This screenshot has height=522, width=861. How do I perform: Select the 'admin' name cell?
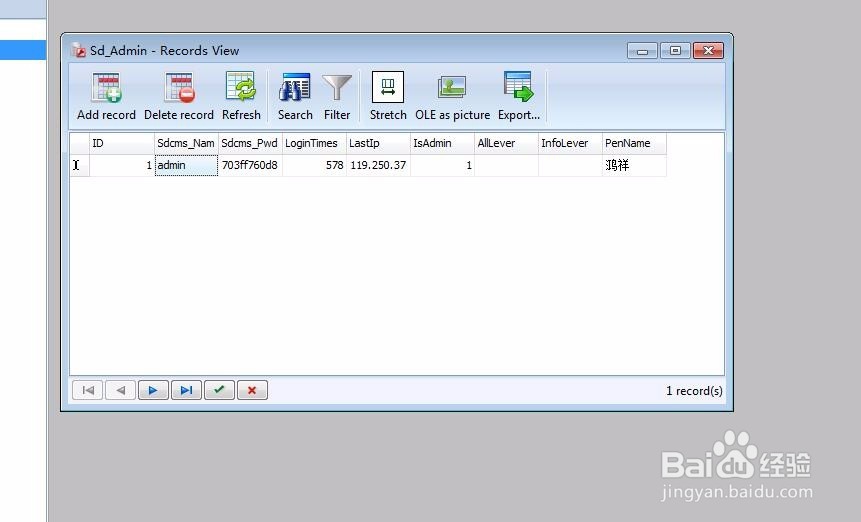[x=186, y=165]
